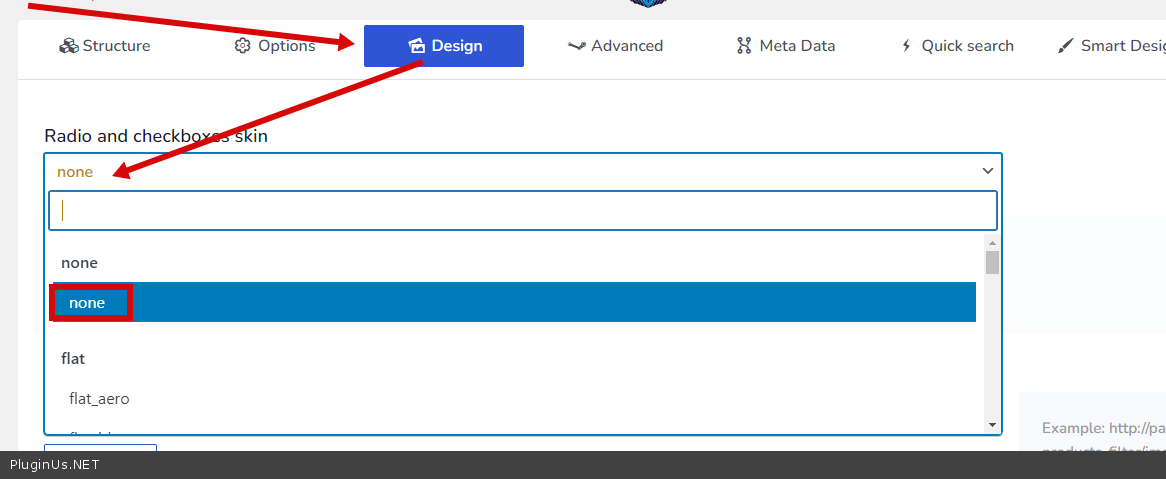Click the Options gear icon
The height and width of the screenshot is (479, 1166).
[243, 46]
